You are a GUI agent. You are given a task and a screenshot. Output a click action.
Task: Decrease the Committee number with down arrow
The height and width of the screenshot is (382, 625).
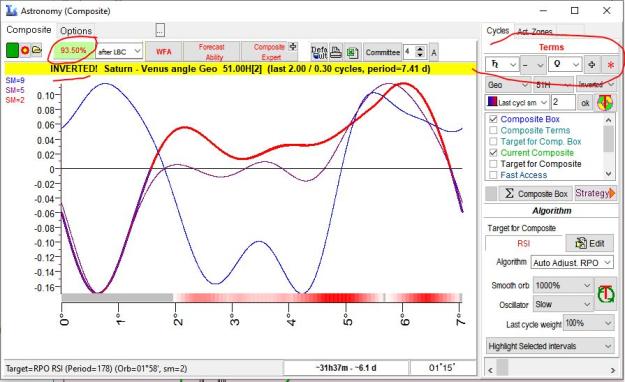point(420,55)
